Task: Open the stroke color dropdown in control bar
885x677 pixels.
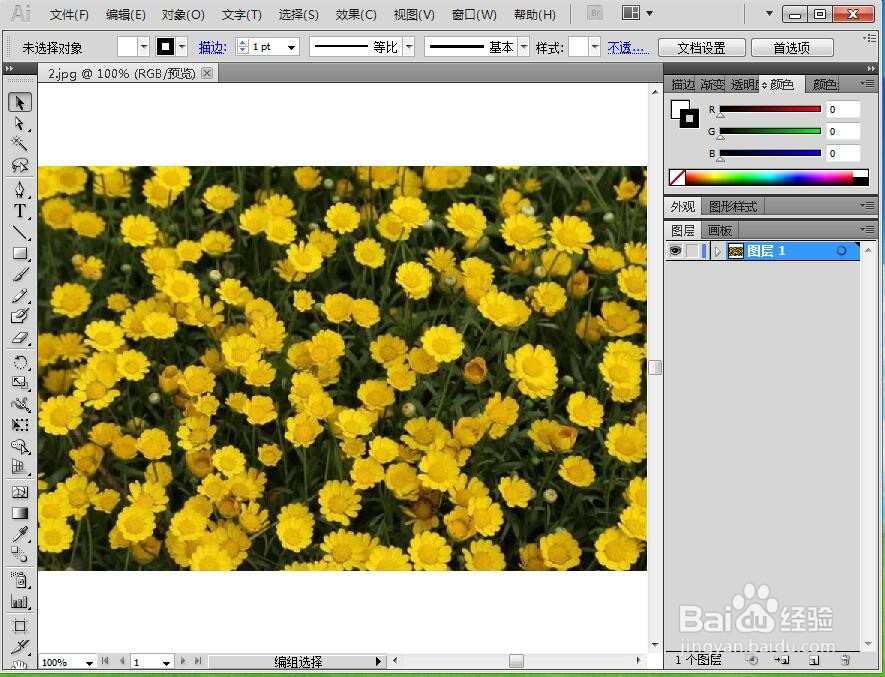Action: pos(182,47)
